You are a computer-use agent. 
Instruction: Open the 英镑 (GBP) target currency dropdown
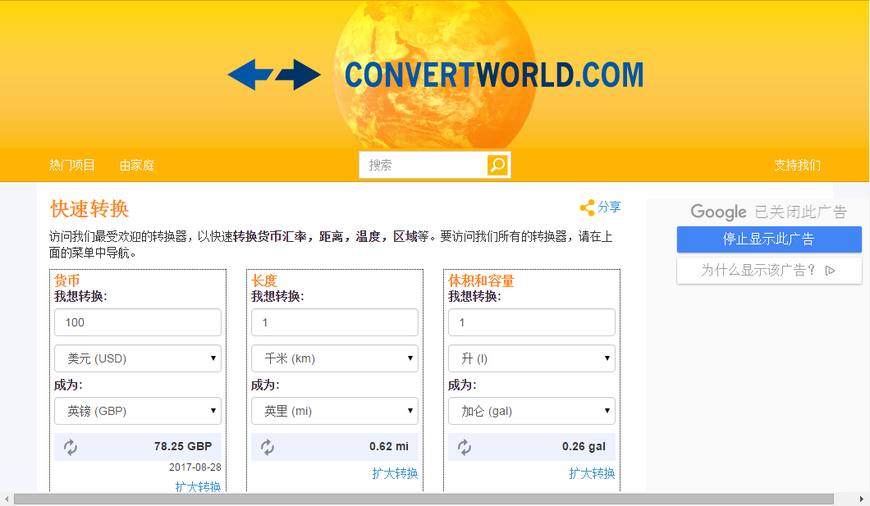coord(138,411)
